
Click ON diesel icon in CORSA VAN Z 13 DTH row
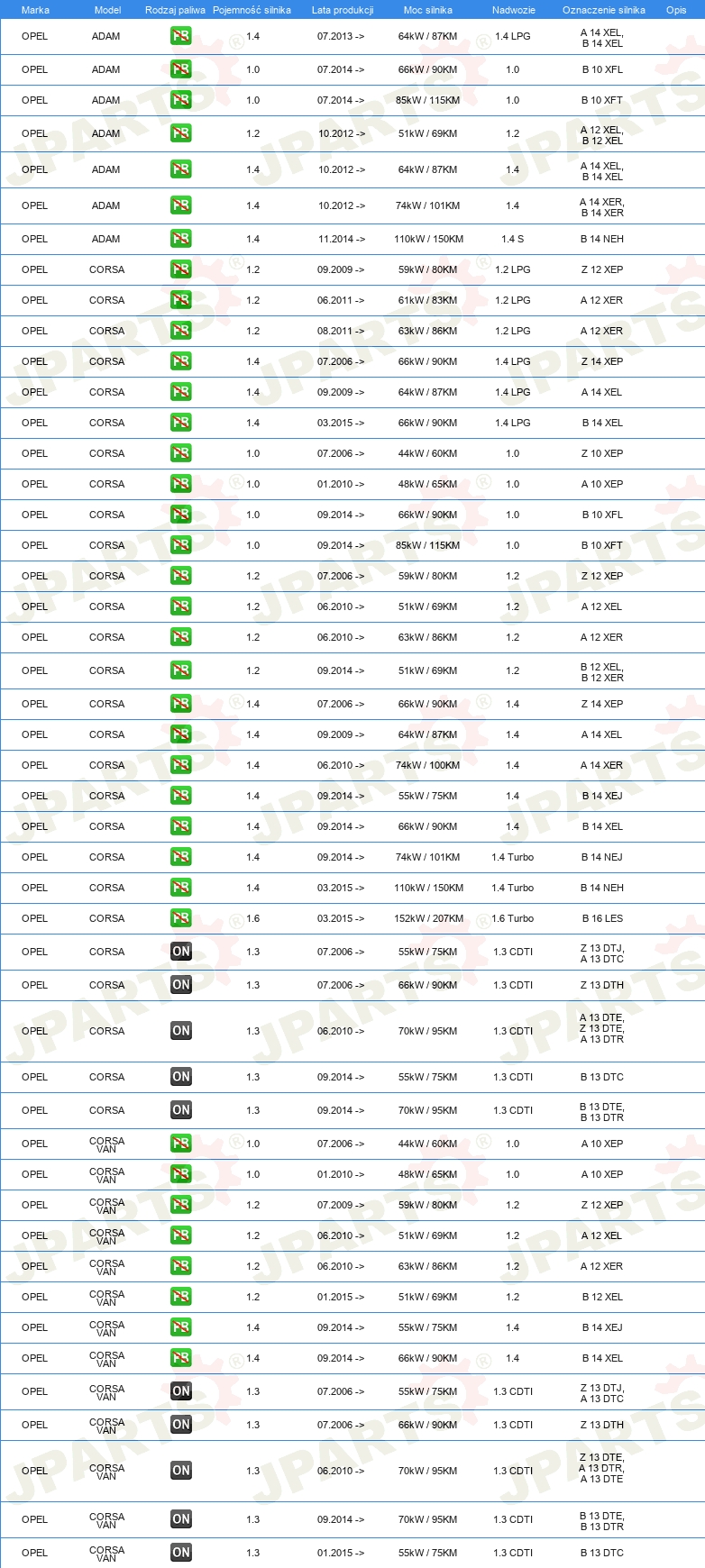[x=181, y=1425]
